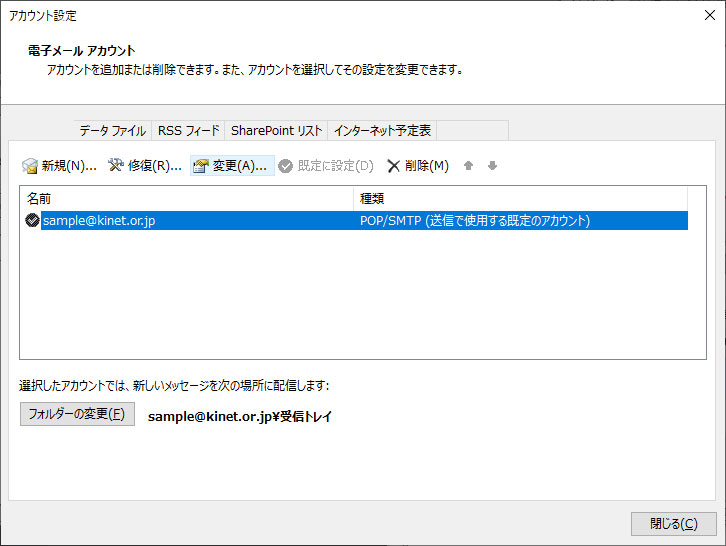The height and width of the screenshot is (546, 726).
Task: Click the Repair tools icon
Action: (x=116, y=165)
